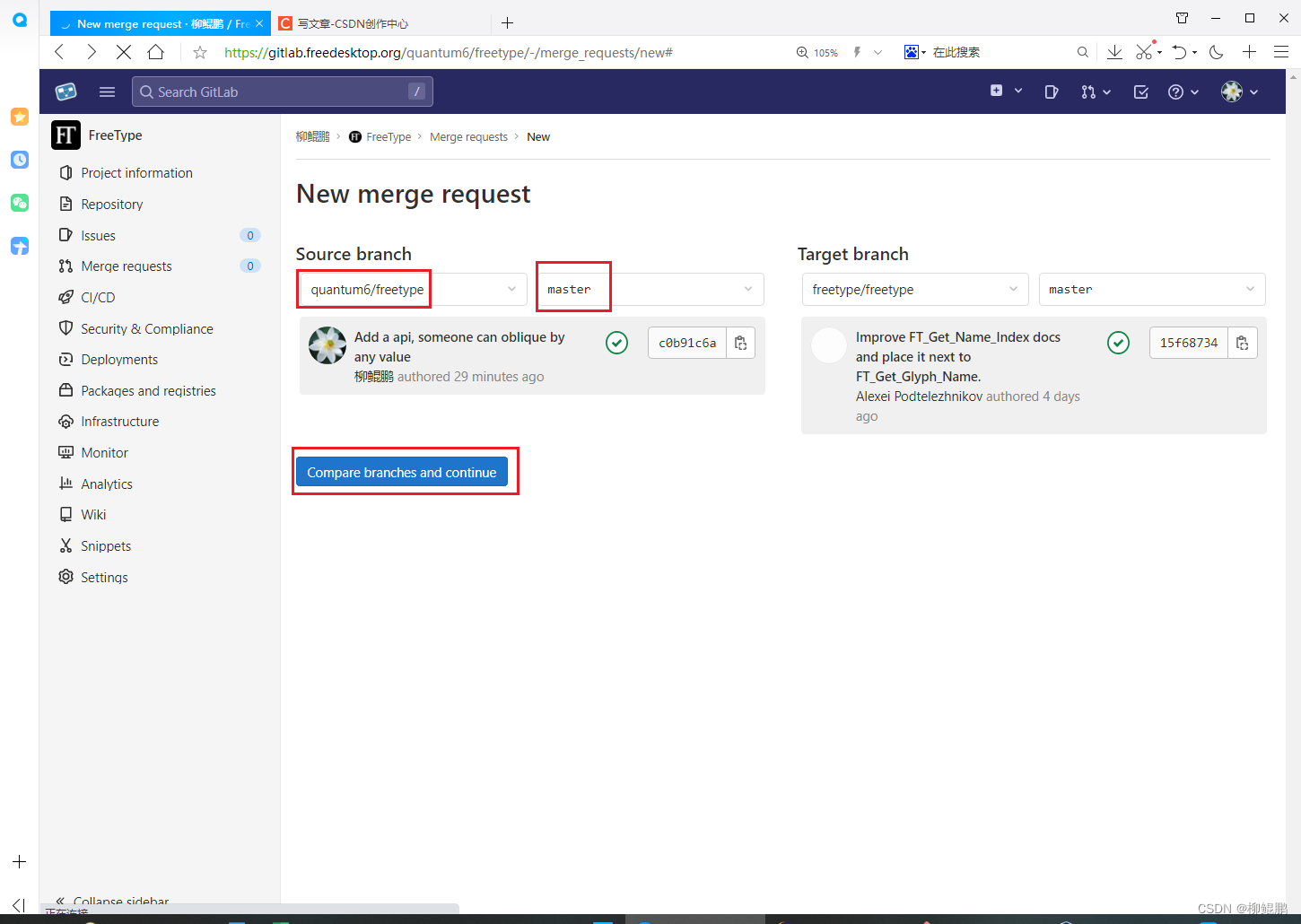
Task: Stop page loading with X button
Action: pos(124,52)
